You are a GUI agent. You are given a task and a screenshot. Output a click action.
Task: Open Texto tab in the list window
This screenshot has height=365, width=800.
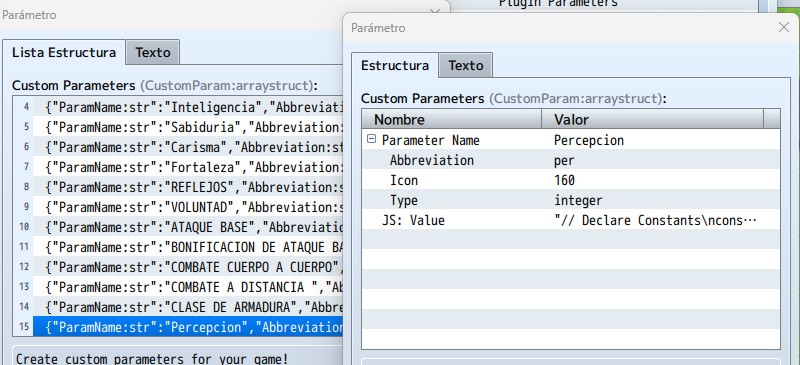153,53
